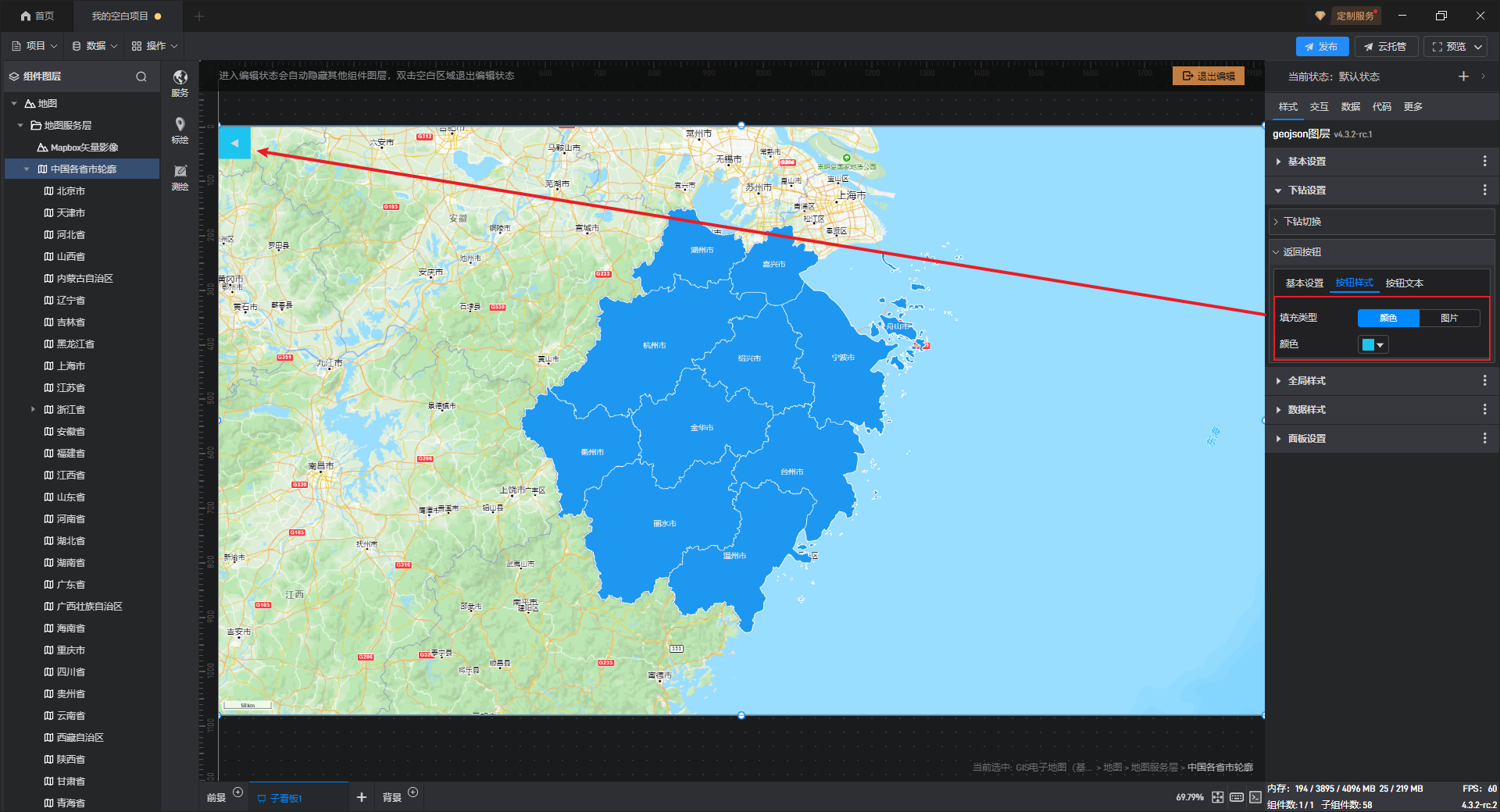Image resolution: width=1500 pixels, height=812 pixels.
Task: Select the 标绘 (plotting) pin tool
Action: tap(180, 130)
